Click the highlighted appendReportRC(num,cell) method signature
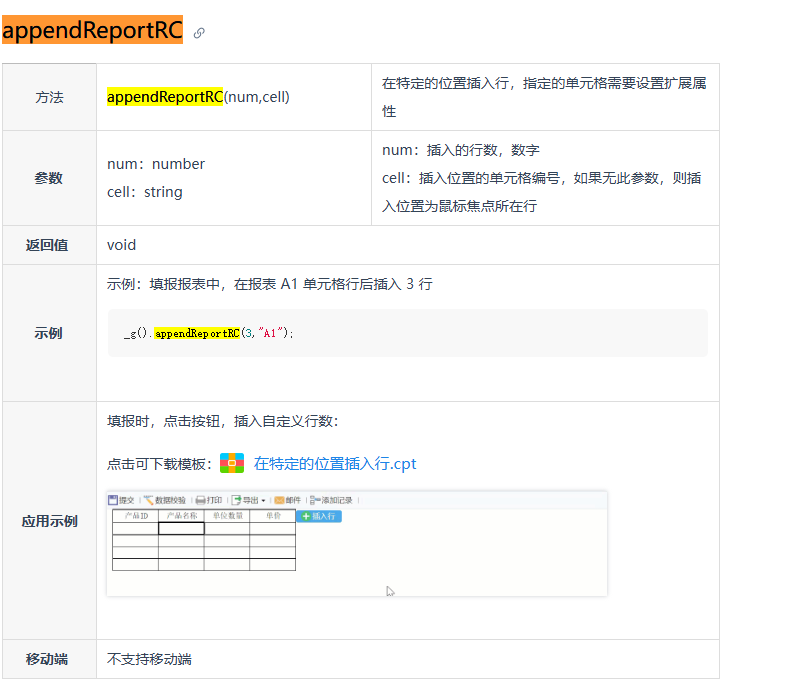The width and height of the screenshot is (794, 699). click(198, 97)
